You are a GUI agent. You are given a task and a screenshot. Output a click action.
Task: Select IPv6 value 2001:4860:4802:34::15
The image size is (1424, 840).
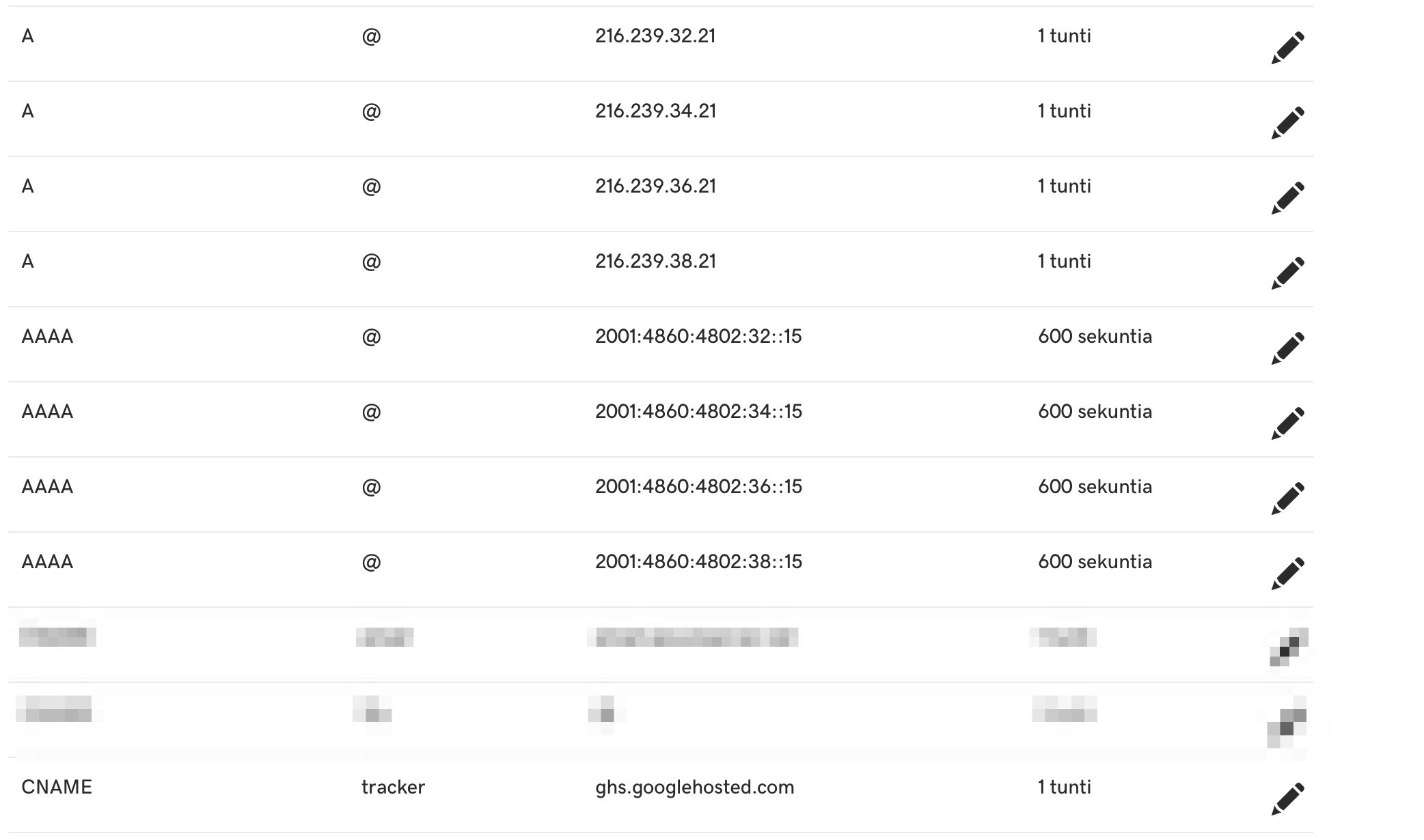[x=698, y=411]
